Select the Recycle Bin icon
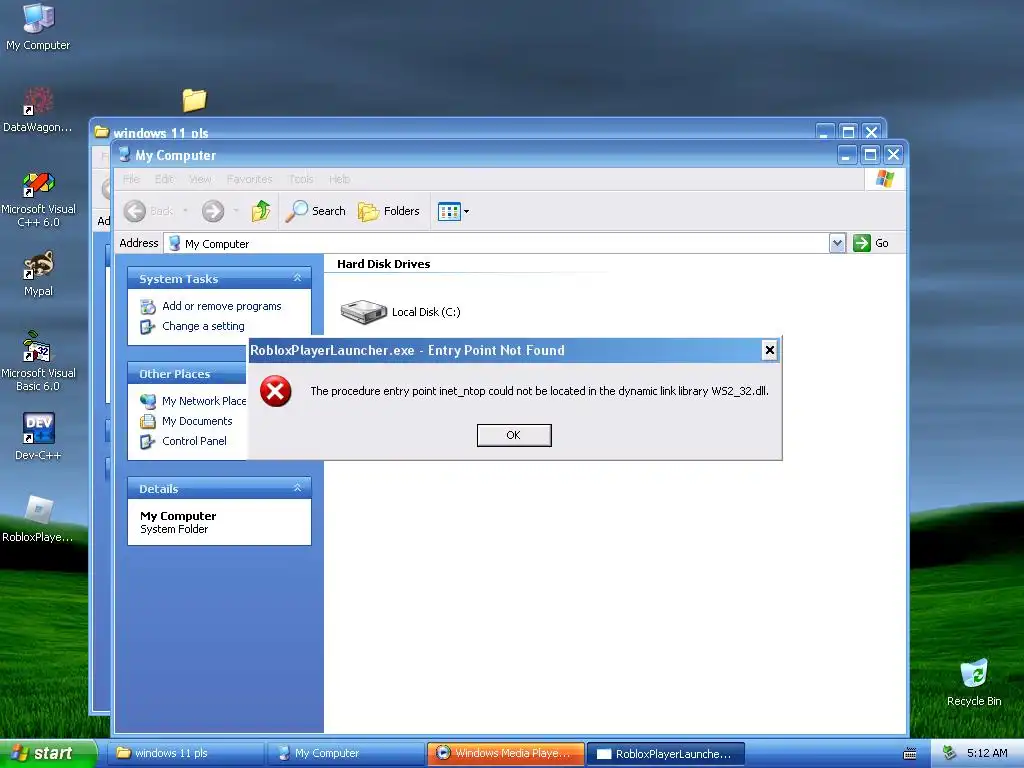Viewport: 1024px width, 768px height. pos(974,682)
